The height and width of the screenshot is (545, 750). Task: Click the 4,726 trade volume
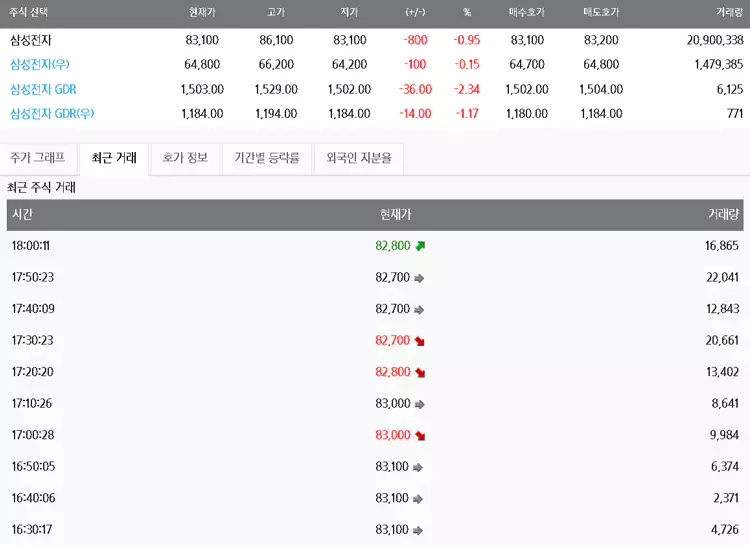(x=725, y=530)
